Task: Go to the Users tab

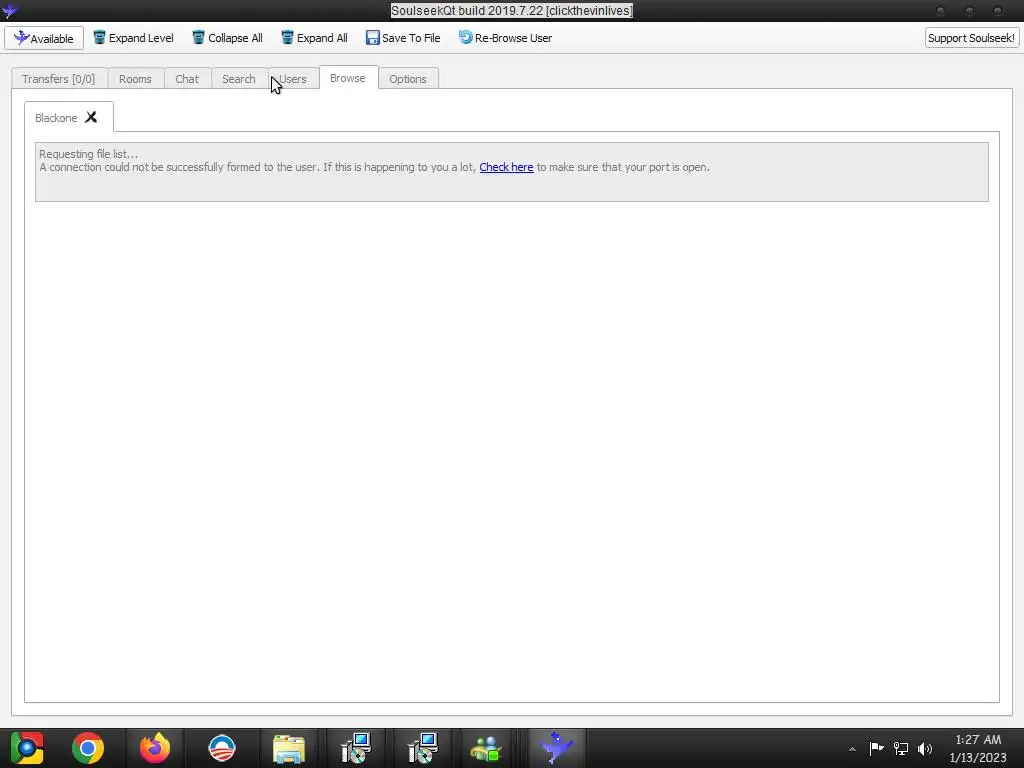Action: [293, 78]
